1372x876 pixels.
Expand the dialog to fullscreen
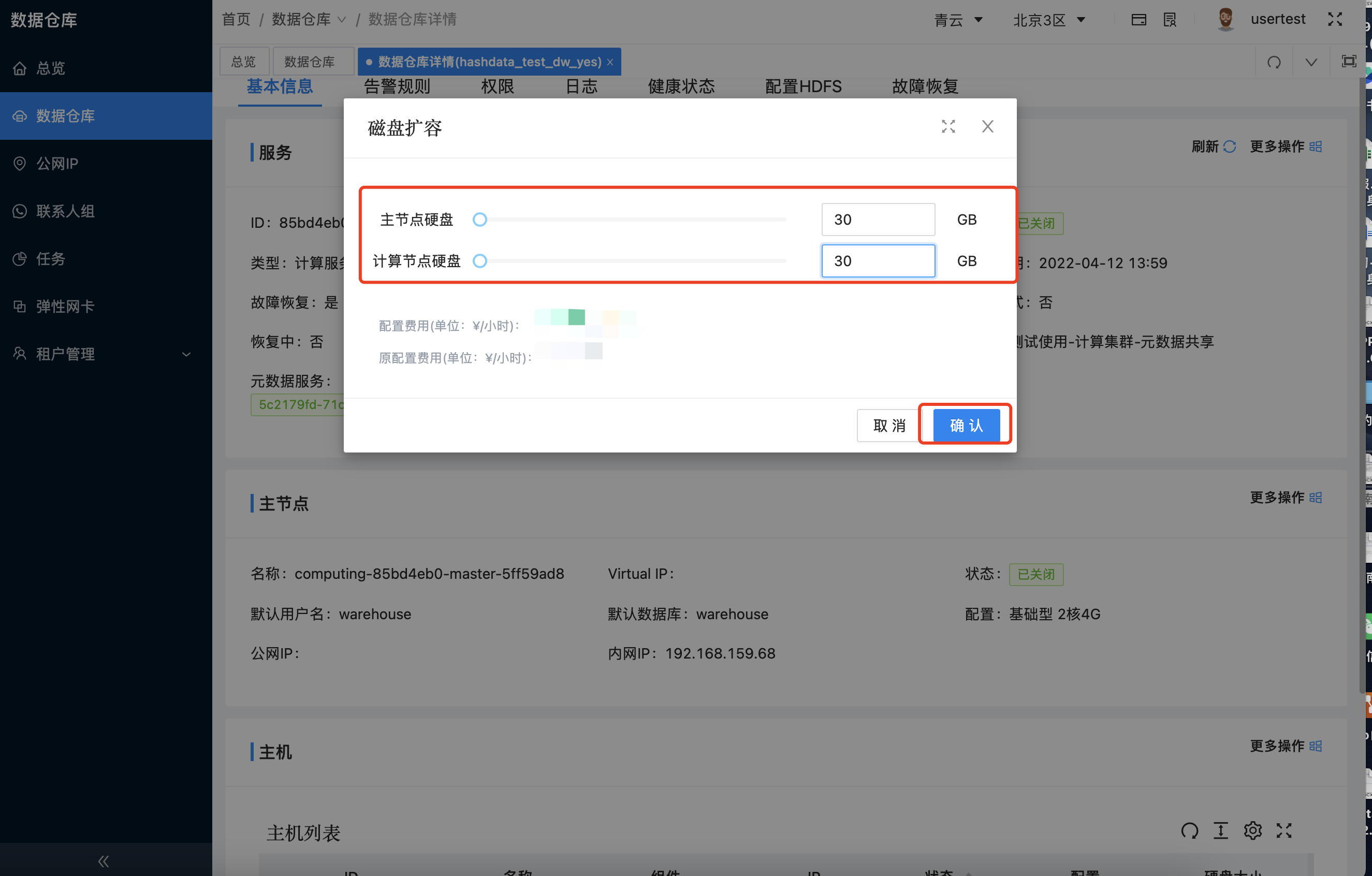click(947, 126)
